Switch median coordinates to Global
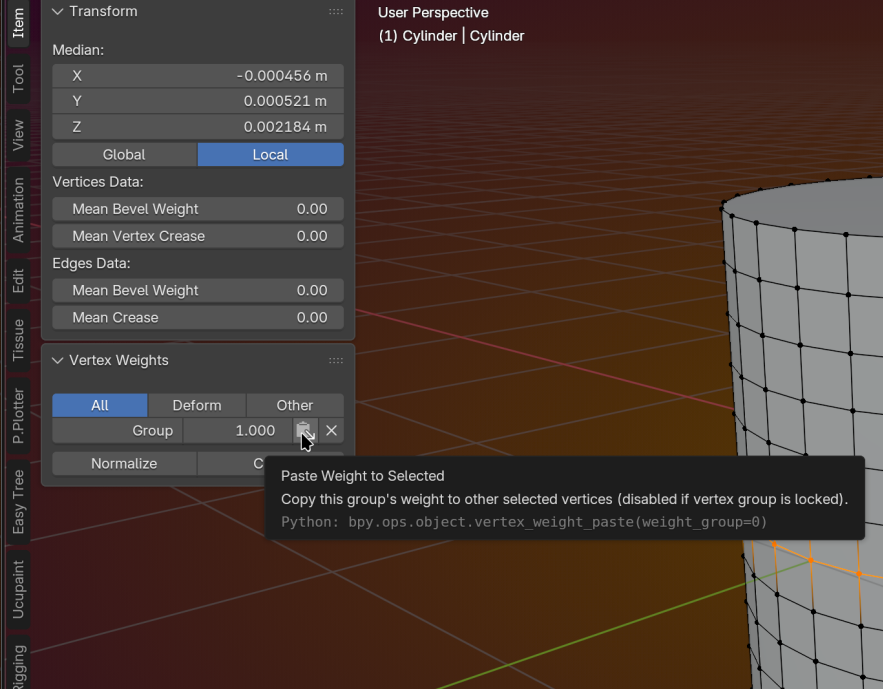 pos(124,154)
